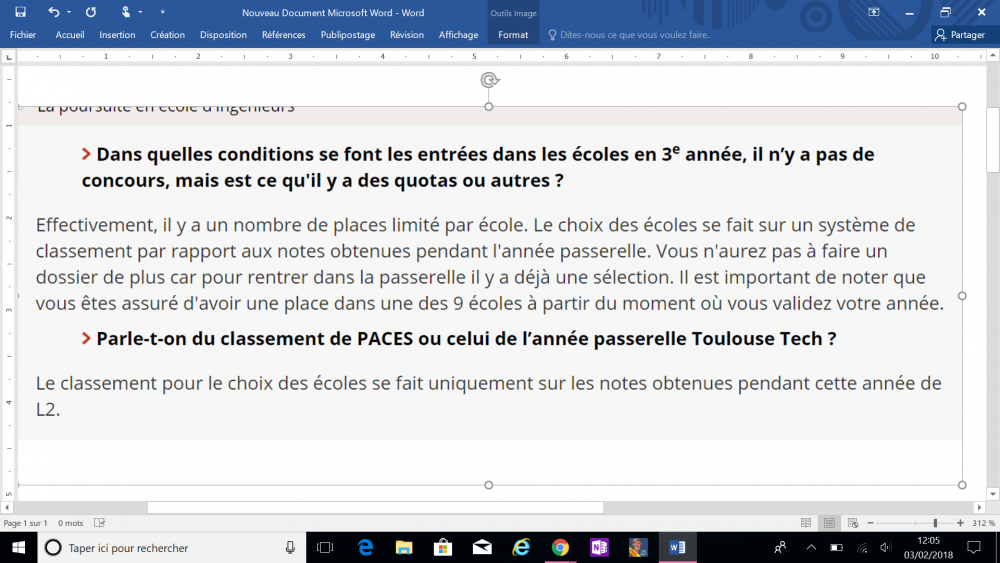Open Google Chrome from the taskbar

pos(560,548)
